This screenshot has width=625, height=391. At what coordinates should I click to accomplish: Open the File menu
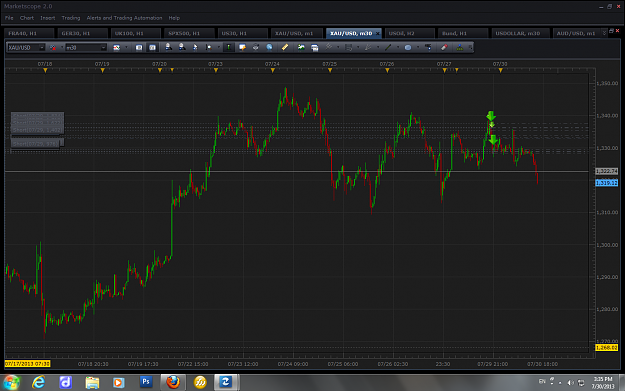[9, 18]
